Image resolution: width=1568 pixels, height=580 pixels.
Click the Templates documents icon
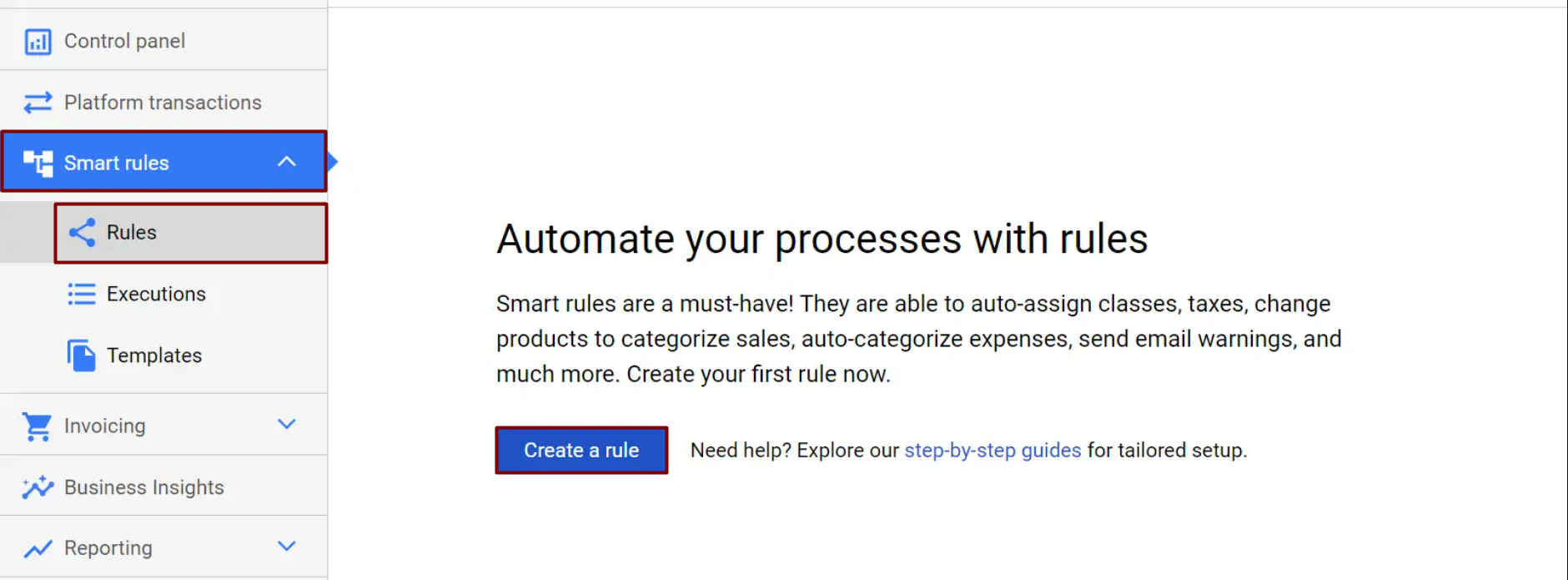82,356
